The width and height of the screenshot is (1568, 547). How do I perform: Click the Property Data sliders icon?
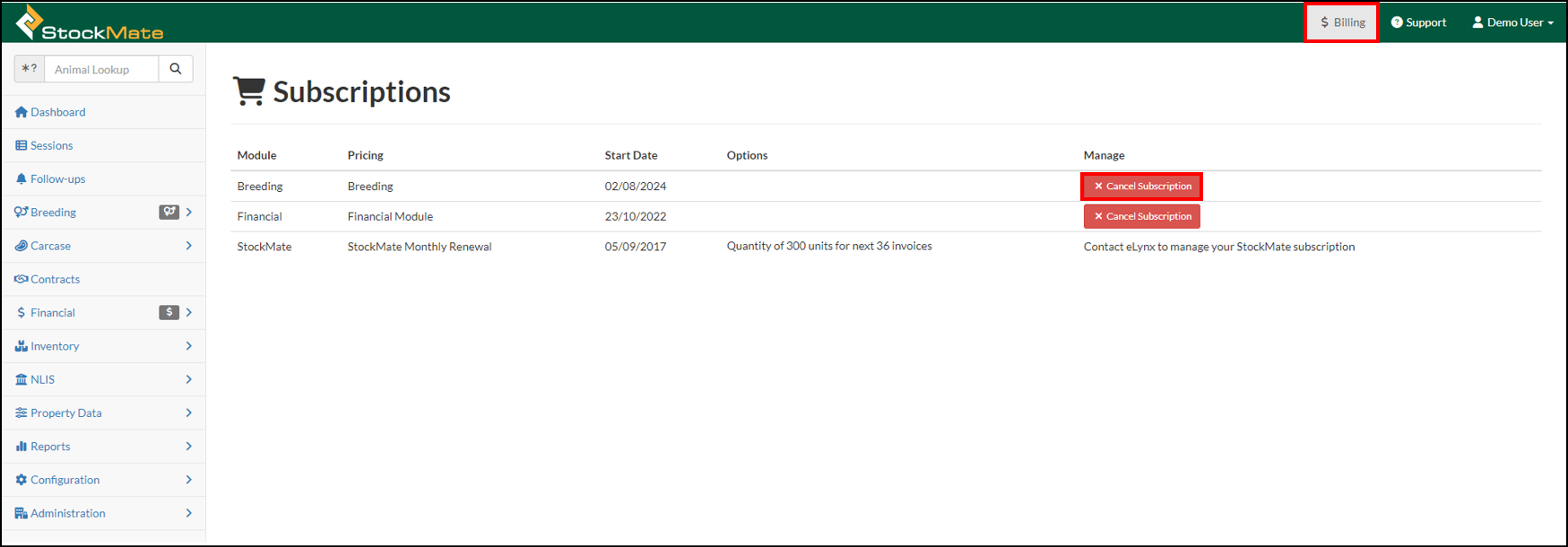tap(22, 412)
